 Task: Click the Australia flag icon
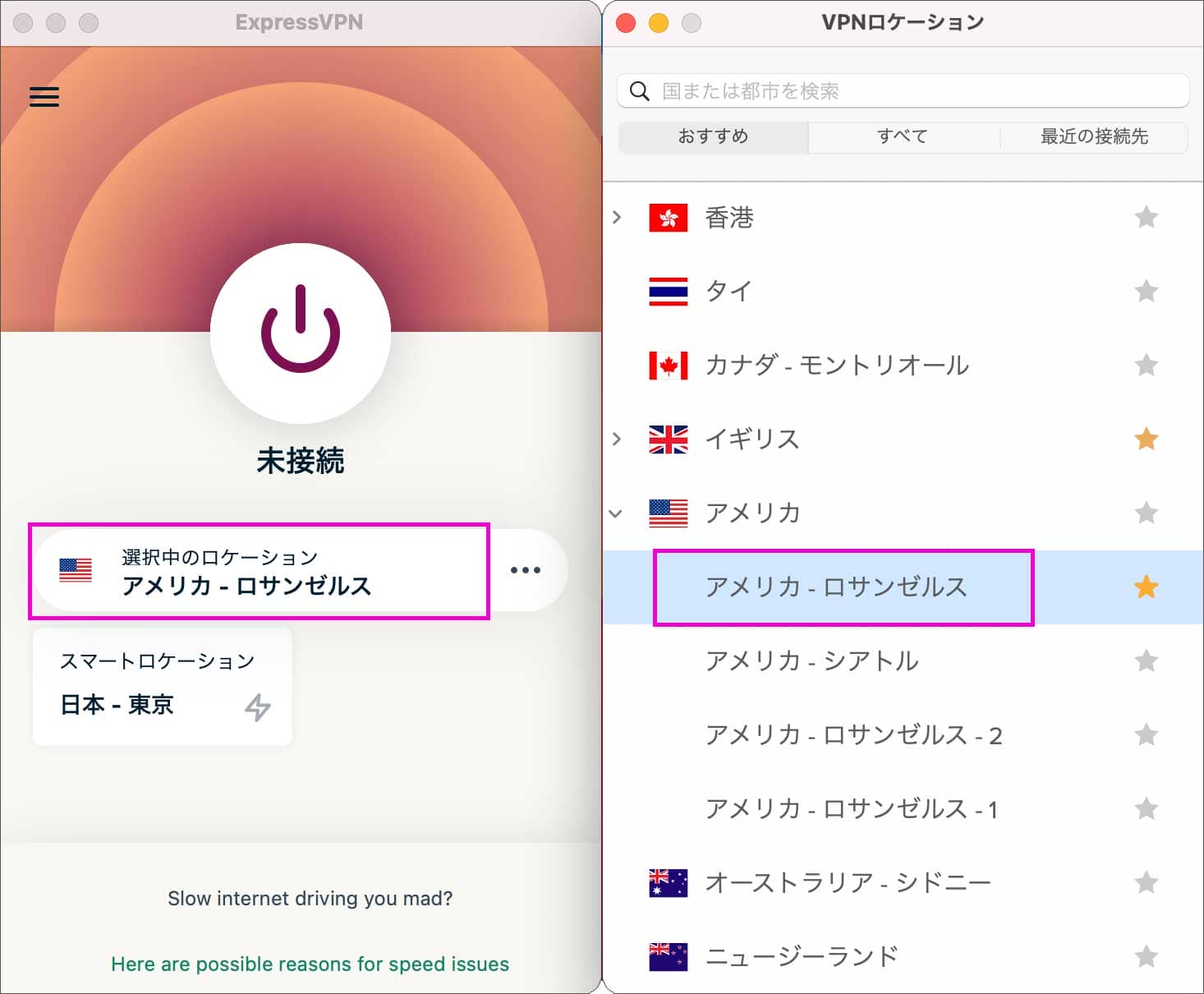coord(669,883)
